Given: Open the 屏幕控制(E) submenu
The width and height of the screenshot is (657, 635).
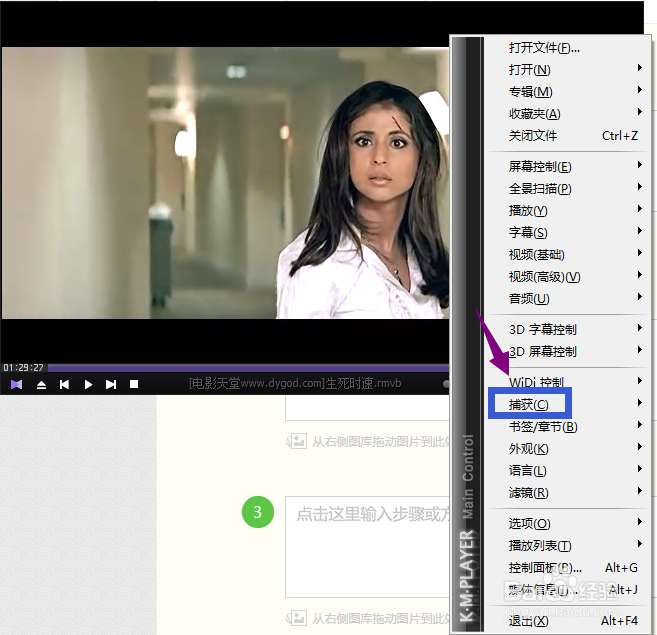Looking at the screenshot, I should click(x=566, y=167).
